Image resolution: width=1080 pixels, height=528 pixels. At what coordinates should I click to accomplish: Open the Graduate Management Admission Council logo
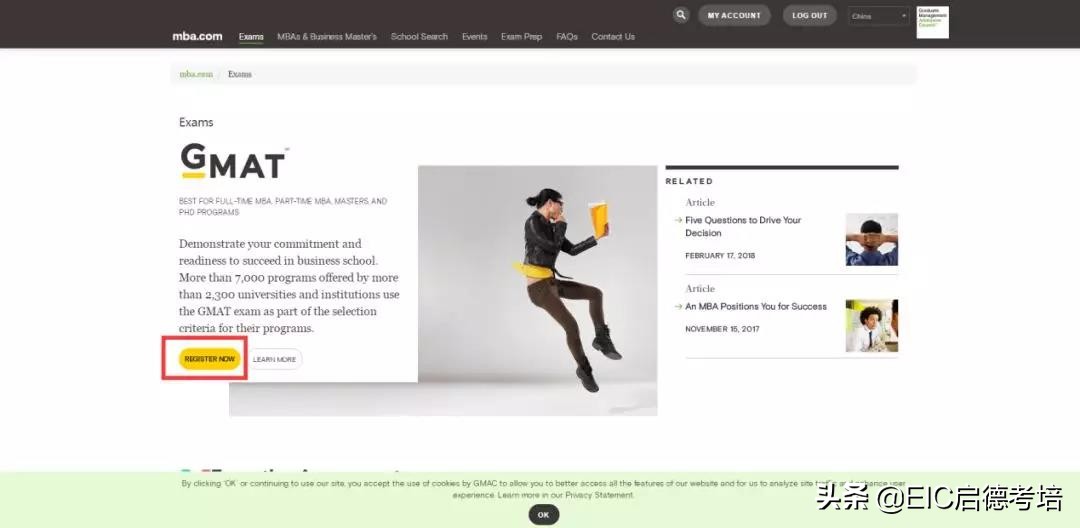(932, 22)
